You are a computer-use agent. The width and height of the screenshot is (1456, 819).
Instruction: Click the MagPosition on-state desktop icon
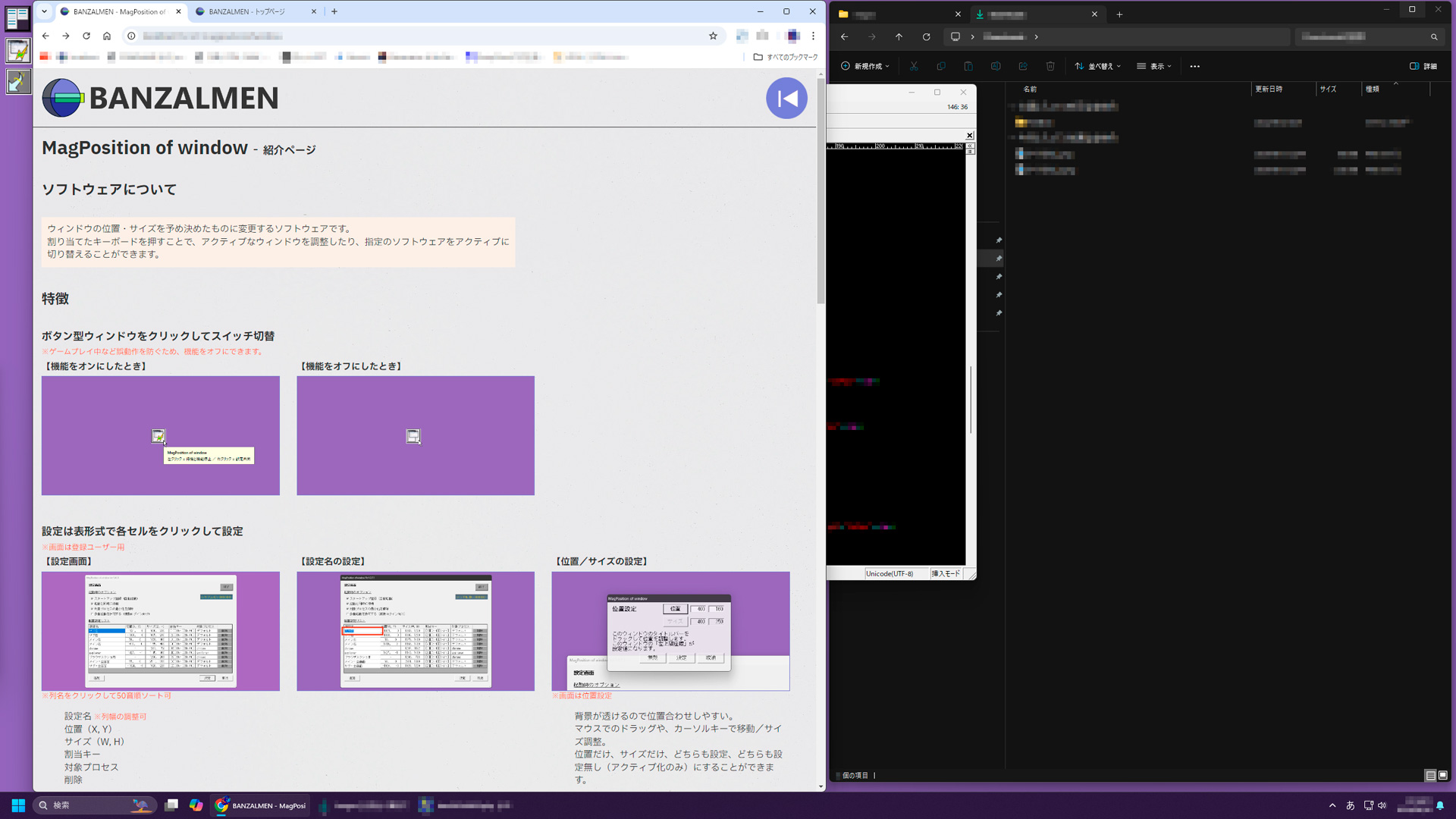point(18,51)
